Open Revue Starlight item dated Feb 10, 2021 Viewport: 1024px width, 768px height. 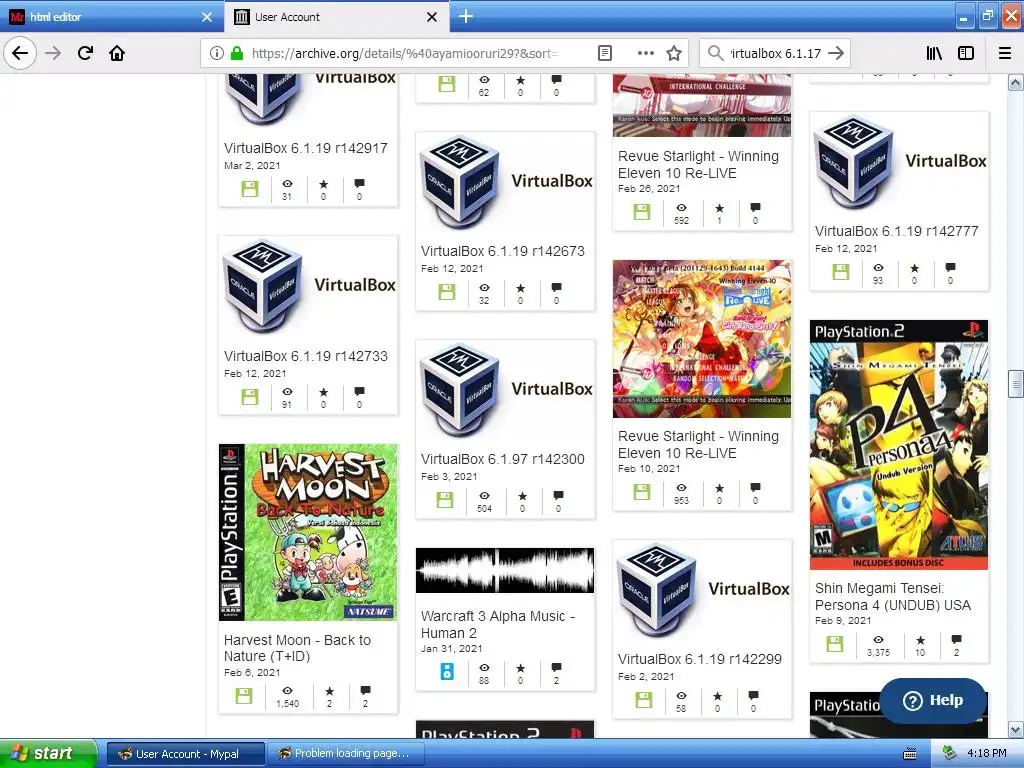point(698,445)
